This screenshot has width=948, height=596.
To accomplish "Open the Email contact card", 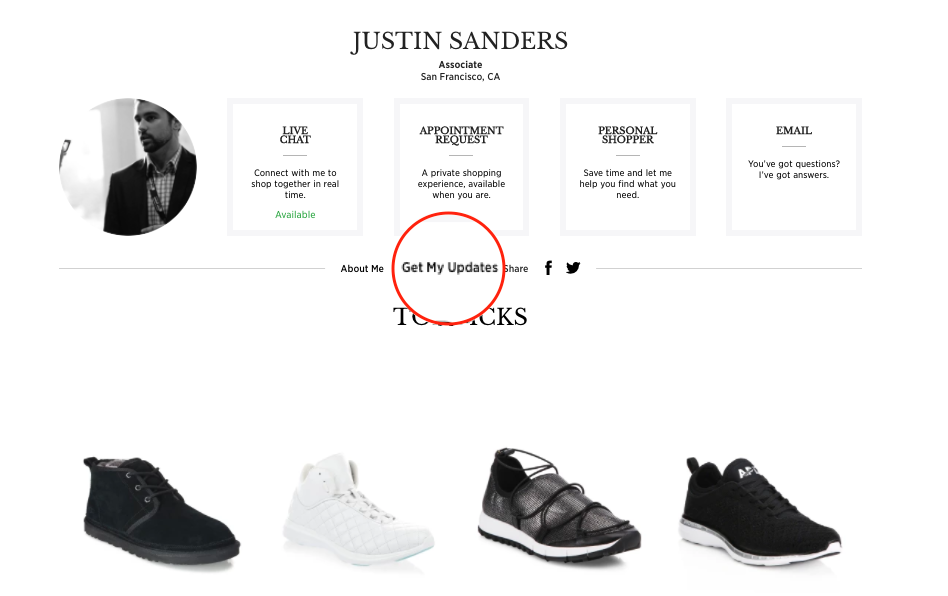I will tap(794, 167).
